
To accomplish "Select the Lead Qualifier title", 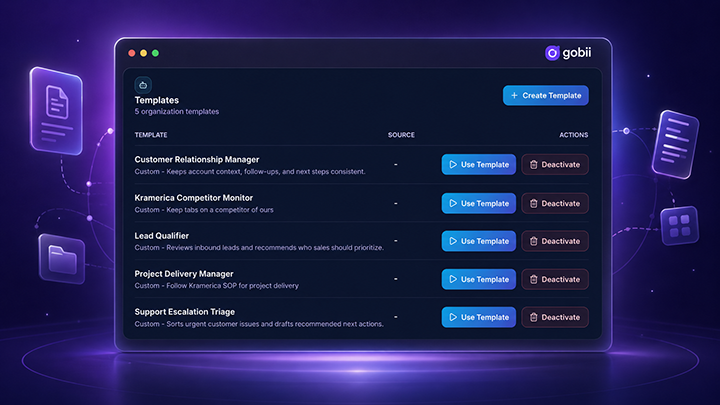I will (162, 236).
